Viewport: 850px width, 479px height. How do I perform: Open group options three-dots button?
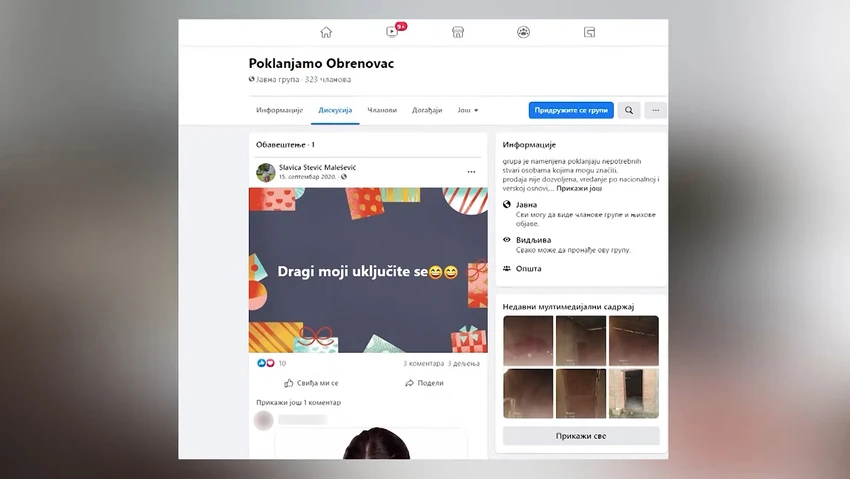point(655,110)
